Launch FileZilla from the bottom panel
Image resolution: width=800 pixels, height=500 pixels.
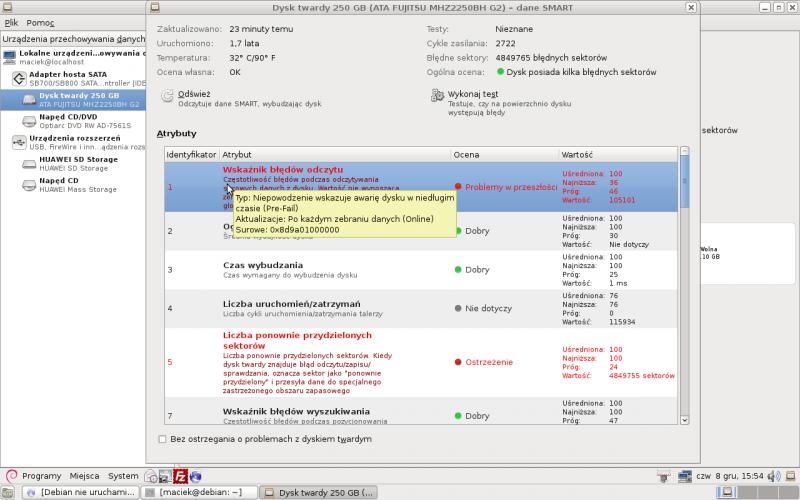click(181, 476)
